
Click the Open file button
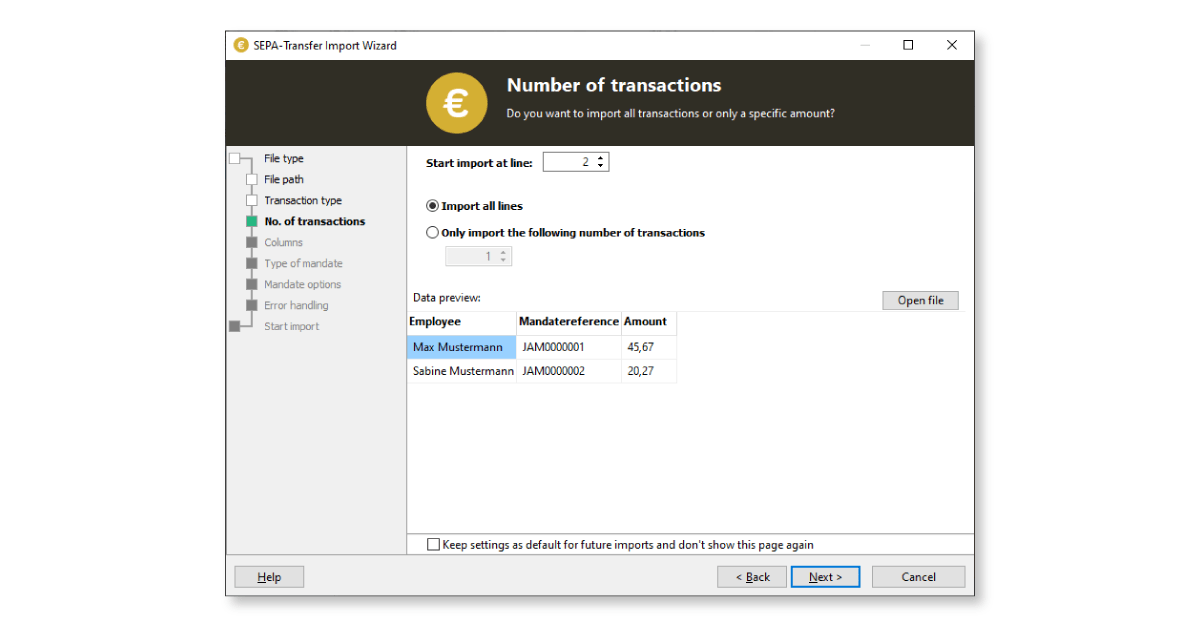click(920, 300)
